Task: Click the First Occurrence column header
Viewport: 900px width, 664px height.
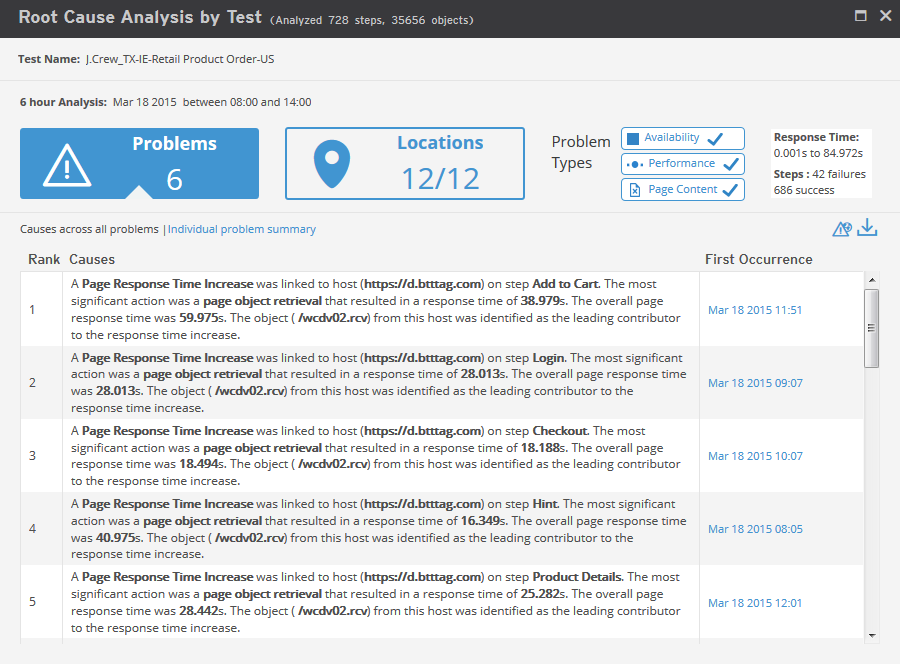Action: pyautogui.click(x=758, y=259)
